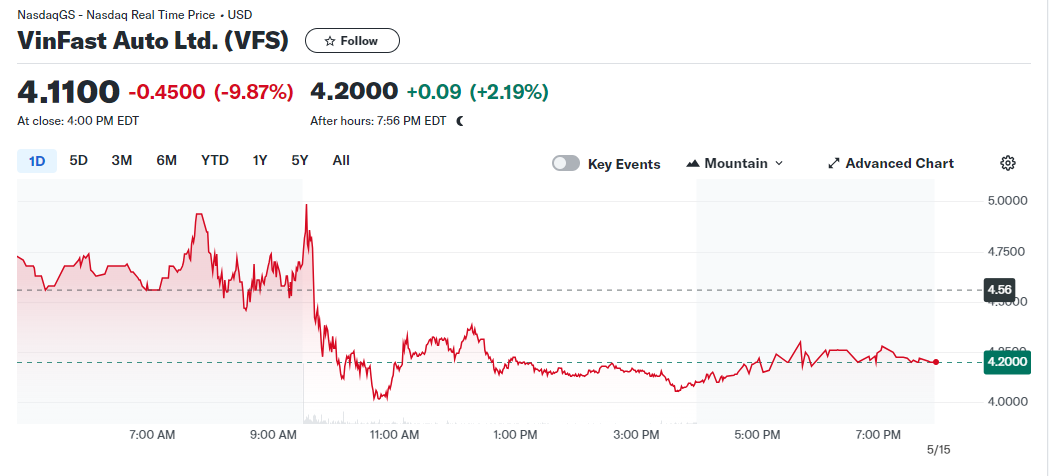Switch to the 3M range

pos(122,160)
